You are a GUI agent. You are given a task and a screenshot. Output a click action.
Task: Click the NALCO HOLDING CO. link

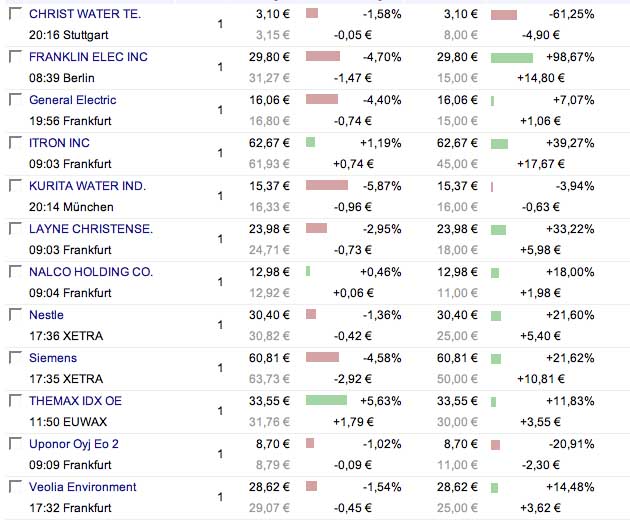pos(91,272)
